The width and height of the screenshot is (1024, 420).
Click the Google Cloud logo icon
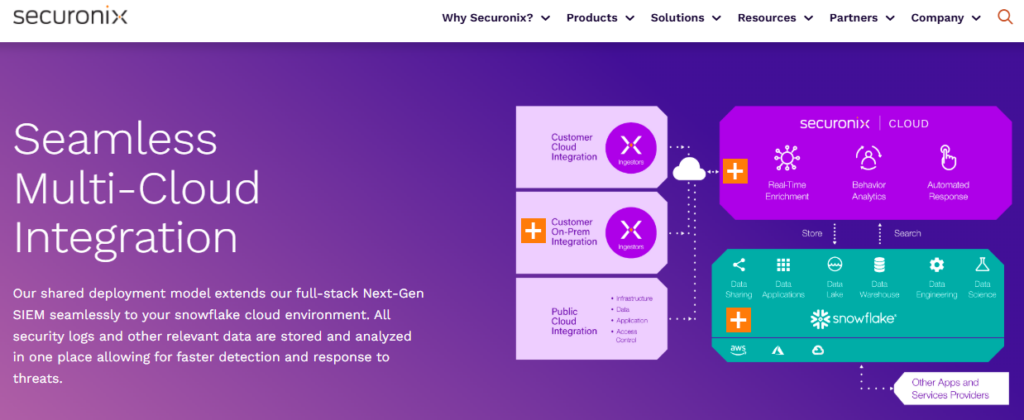817,350
